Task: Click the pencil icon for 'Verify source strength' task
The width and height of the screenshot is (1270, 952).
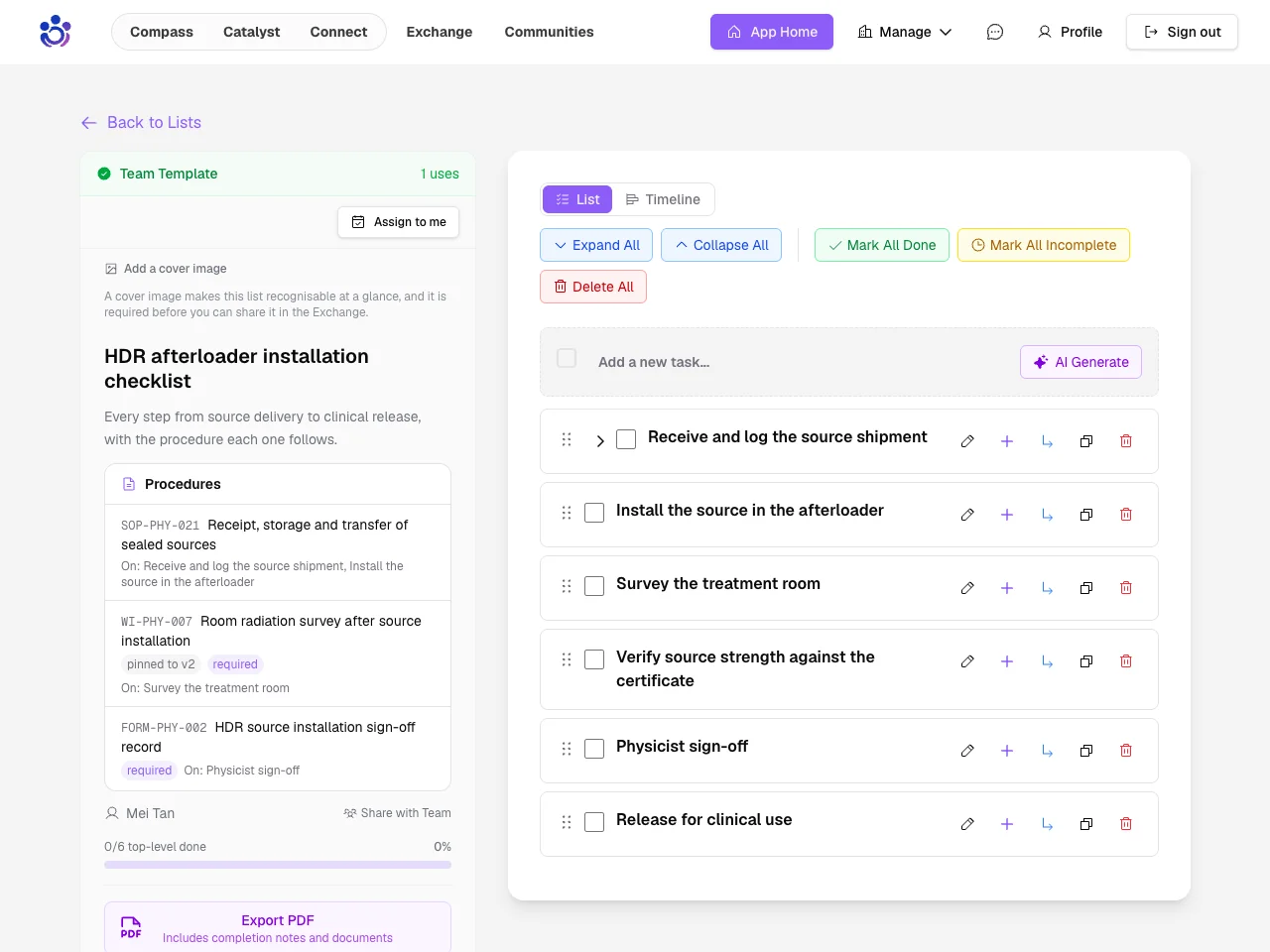Action: [967, 661]
